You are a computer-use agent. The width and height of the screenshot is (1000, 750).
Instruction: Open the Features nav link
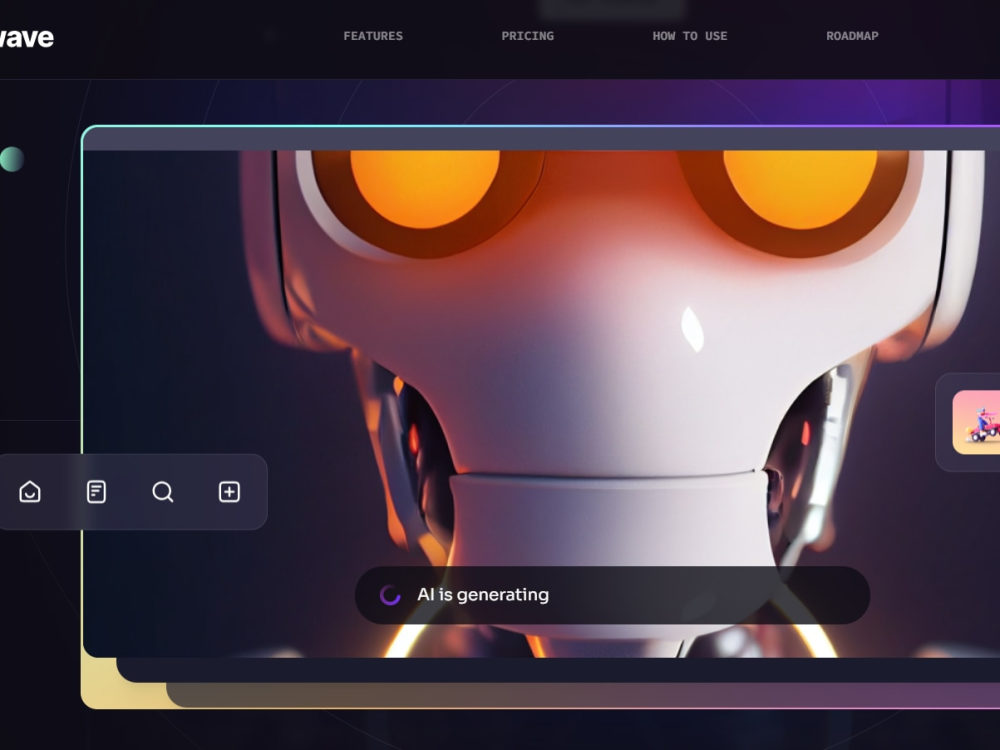click(x=373, y=36)
